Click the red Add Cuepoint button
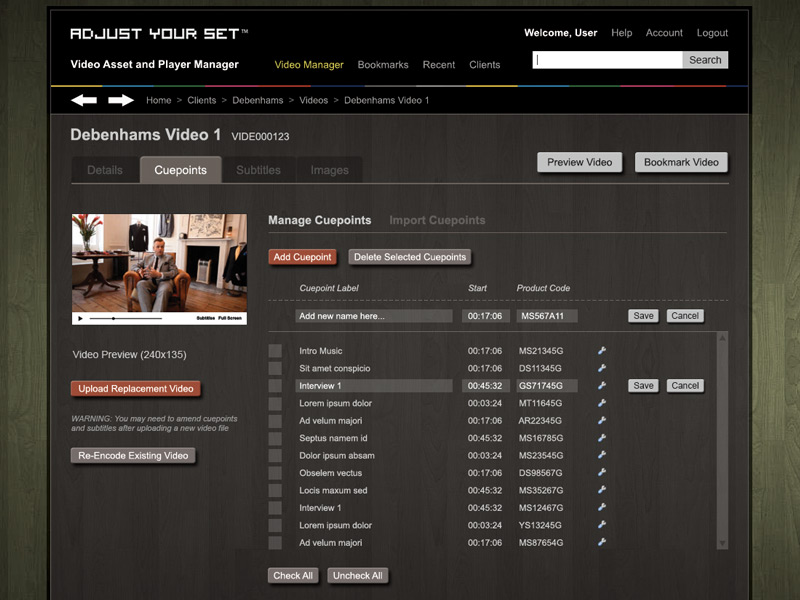Viewport: 800px width, 600px height. 303,257
